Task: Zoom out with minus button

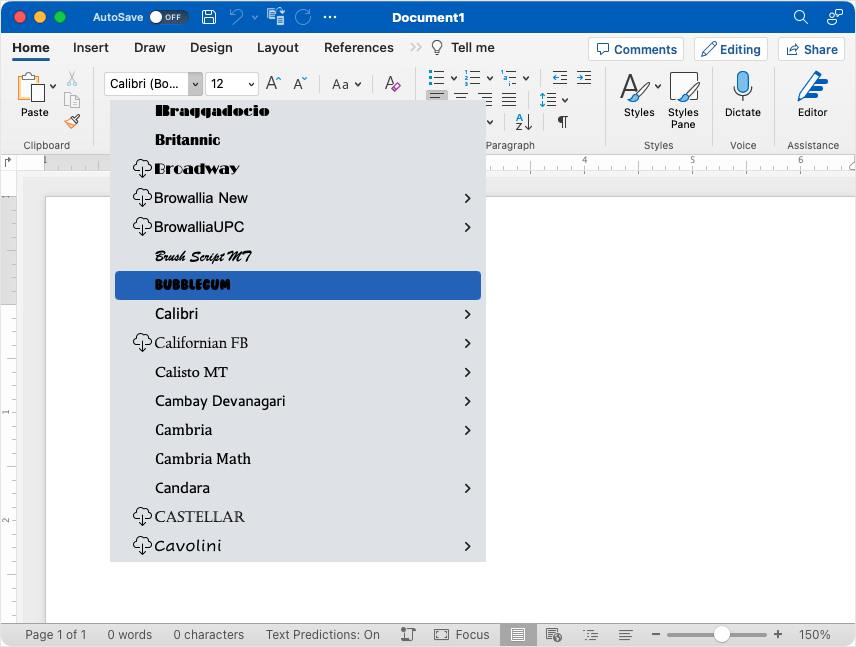Action: tap(656, 634)
